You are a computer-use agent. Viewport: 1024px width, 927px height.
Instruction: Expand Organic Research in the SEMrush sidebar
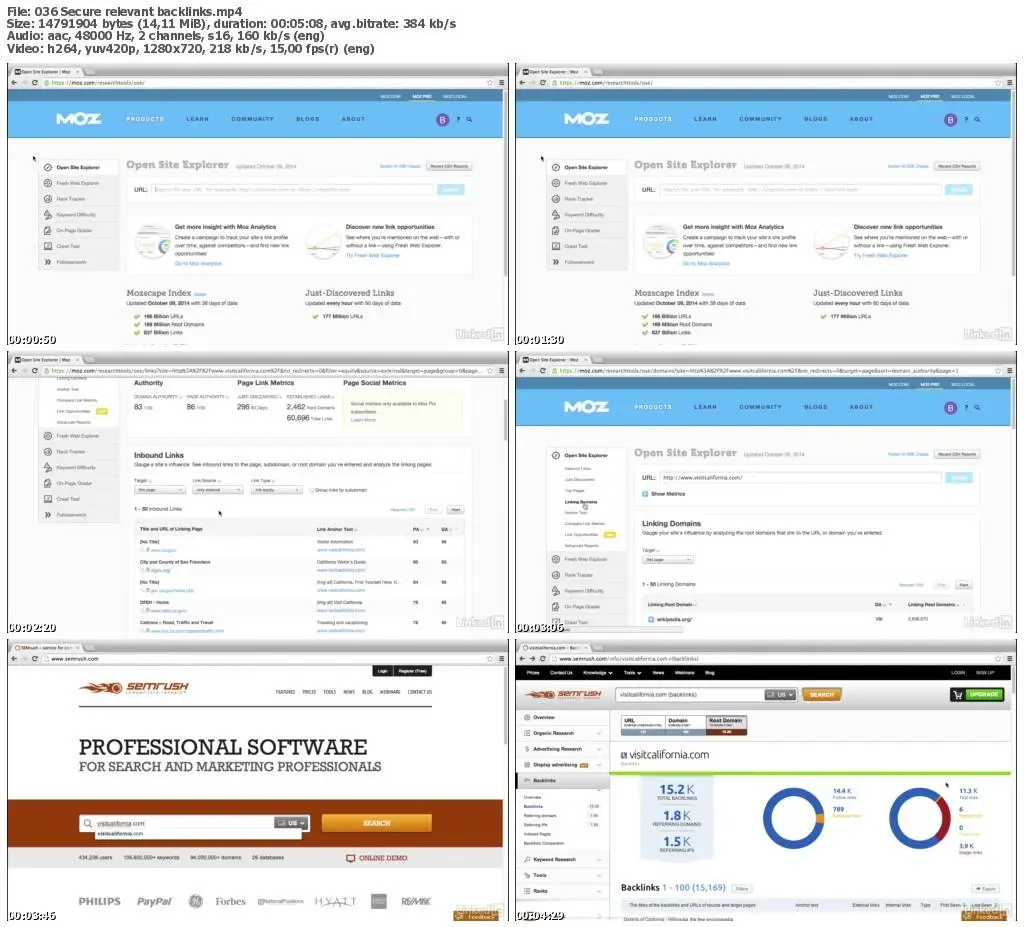coord(562,733)
